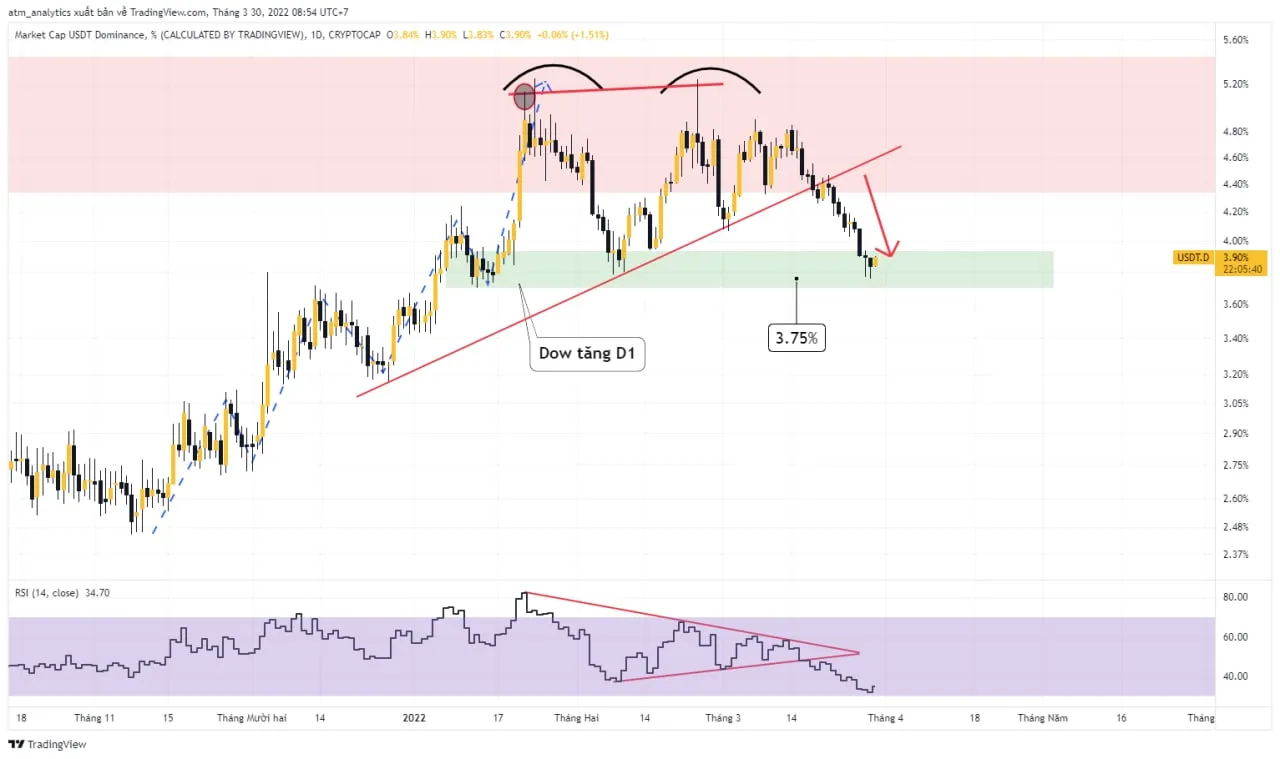
Task: Click the RSI 40.00 scale label
Action: (x=1234, y=676)
